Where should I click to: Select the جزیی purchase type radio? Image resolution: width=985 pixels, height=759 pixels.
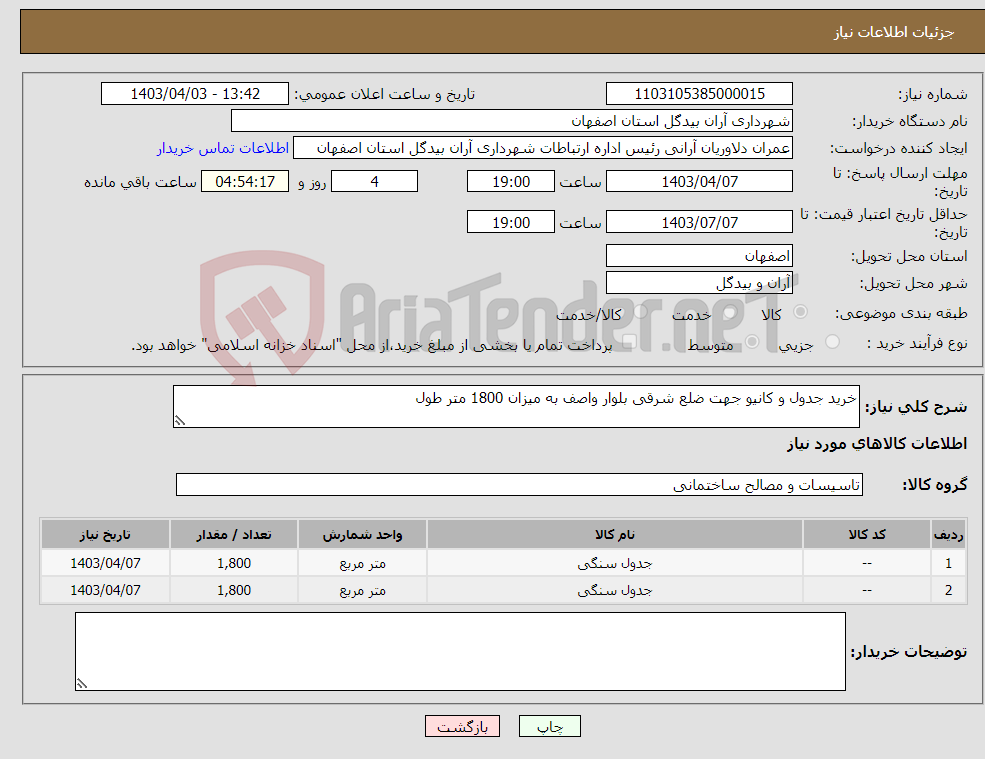tap(832, 342)
